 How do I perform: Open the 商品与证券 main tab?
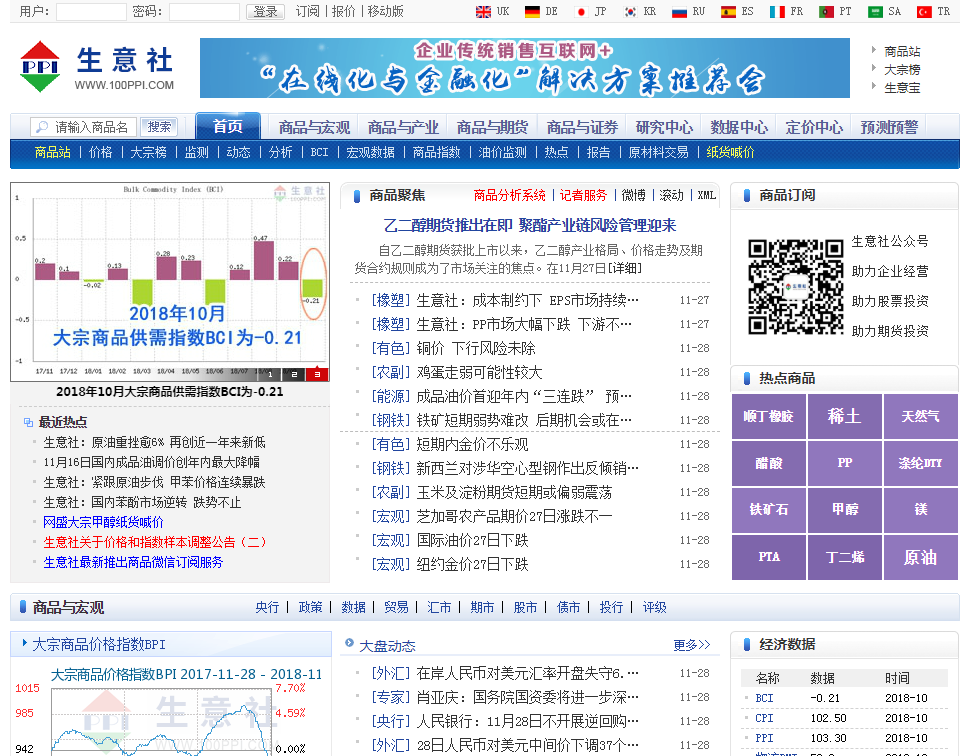coord(582,127)
